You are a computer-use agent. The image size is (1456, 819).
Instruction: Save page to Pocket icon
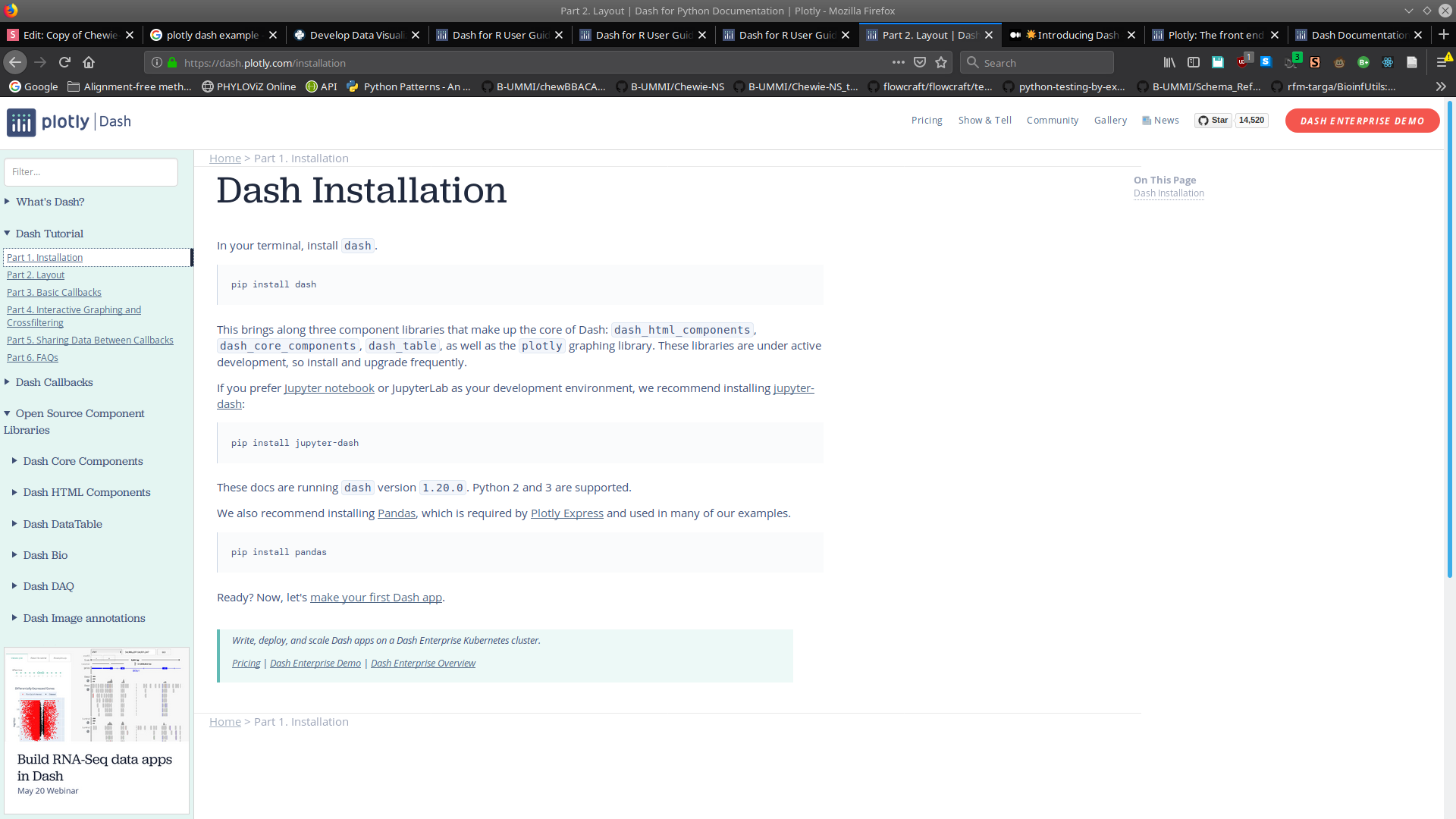coord(920,63)
